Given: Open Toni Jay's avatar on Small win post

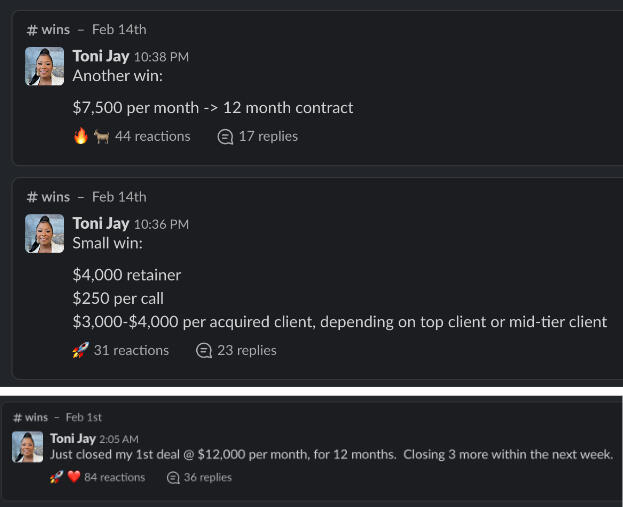Looking at the screenshot, I should tap(44, 233).
